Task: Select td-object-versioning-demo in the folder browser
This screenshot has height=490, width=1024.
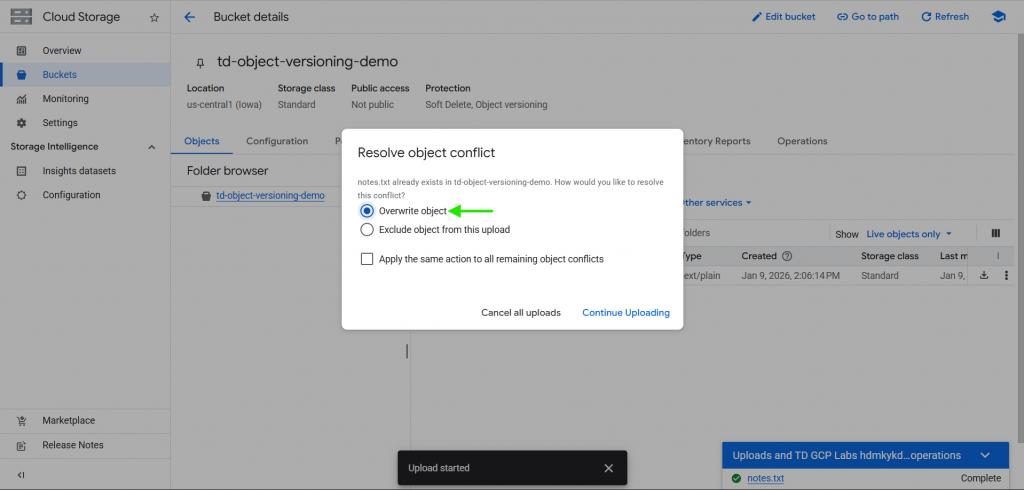Action: pyautogui.click(x=270, y=195)
